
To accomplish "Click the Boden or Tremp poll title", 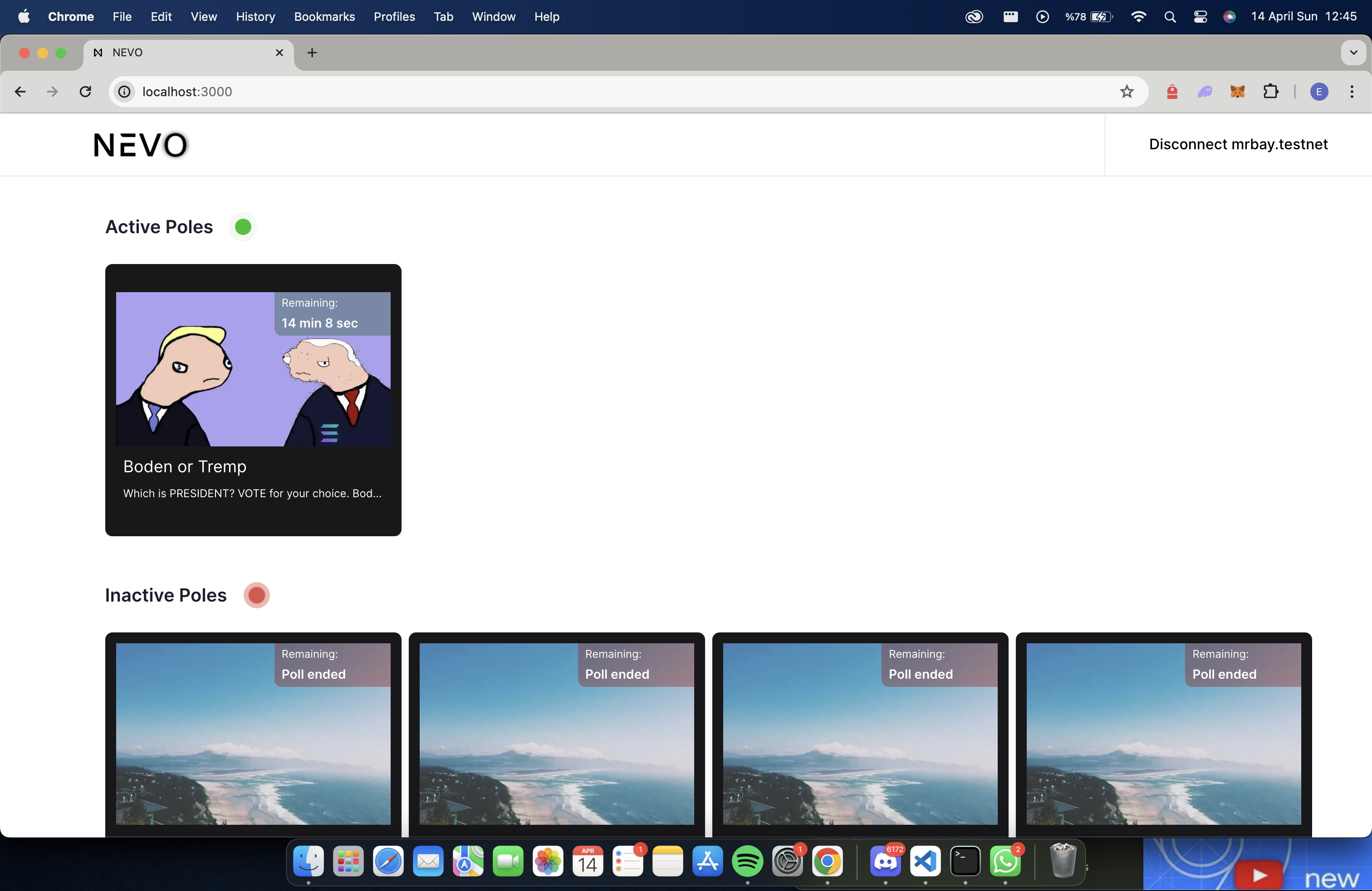I will coord(185,466).
